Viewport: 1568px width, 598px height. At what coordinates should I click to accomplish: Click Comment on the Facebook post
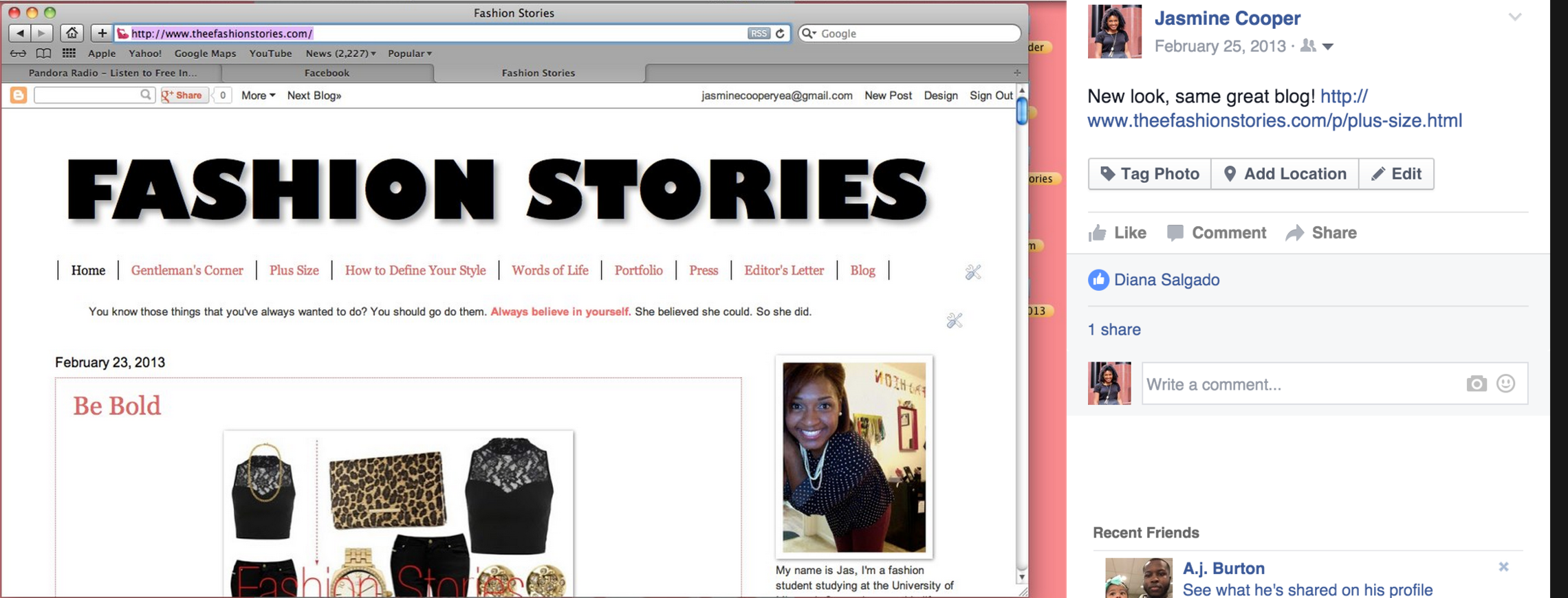pyautogui.click(x=1217, y=233)
